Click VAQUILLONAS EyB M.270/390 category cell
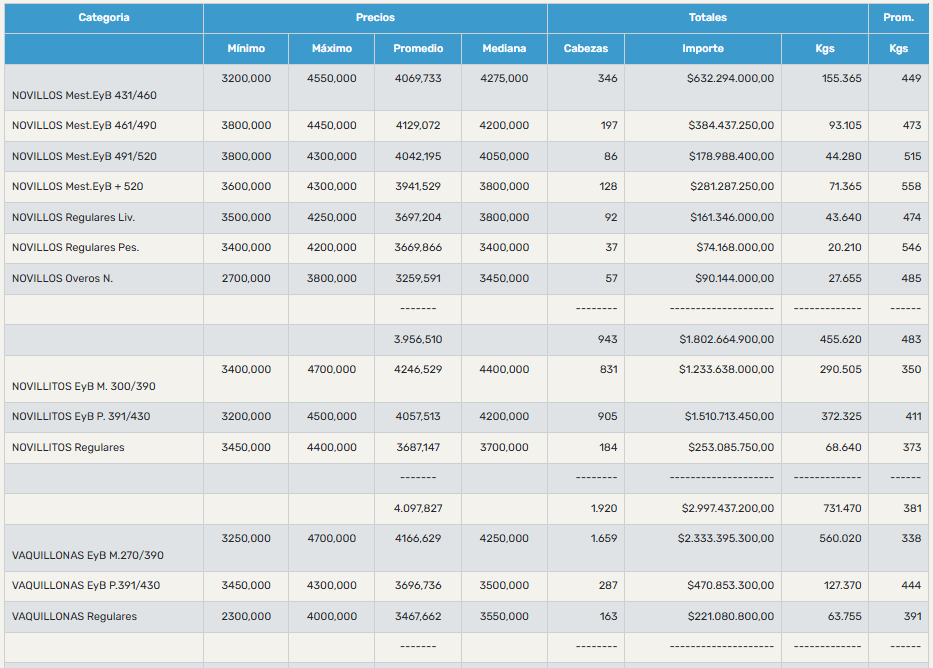Image resolution: width=933 pixels, height=668 pixels. pos(88,555)
